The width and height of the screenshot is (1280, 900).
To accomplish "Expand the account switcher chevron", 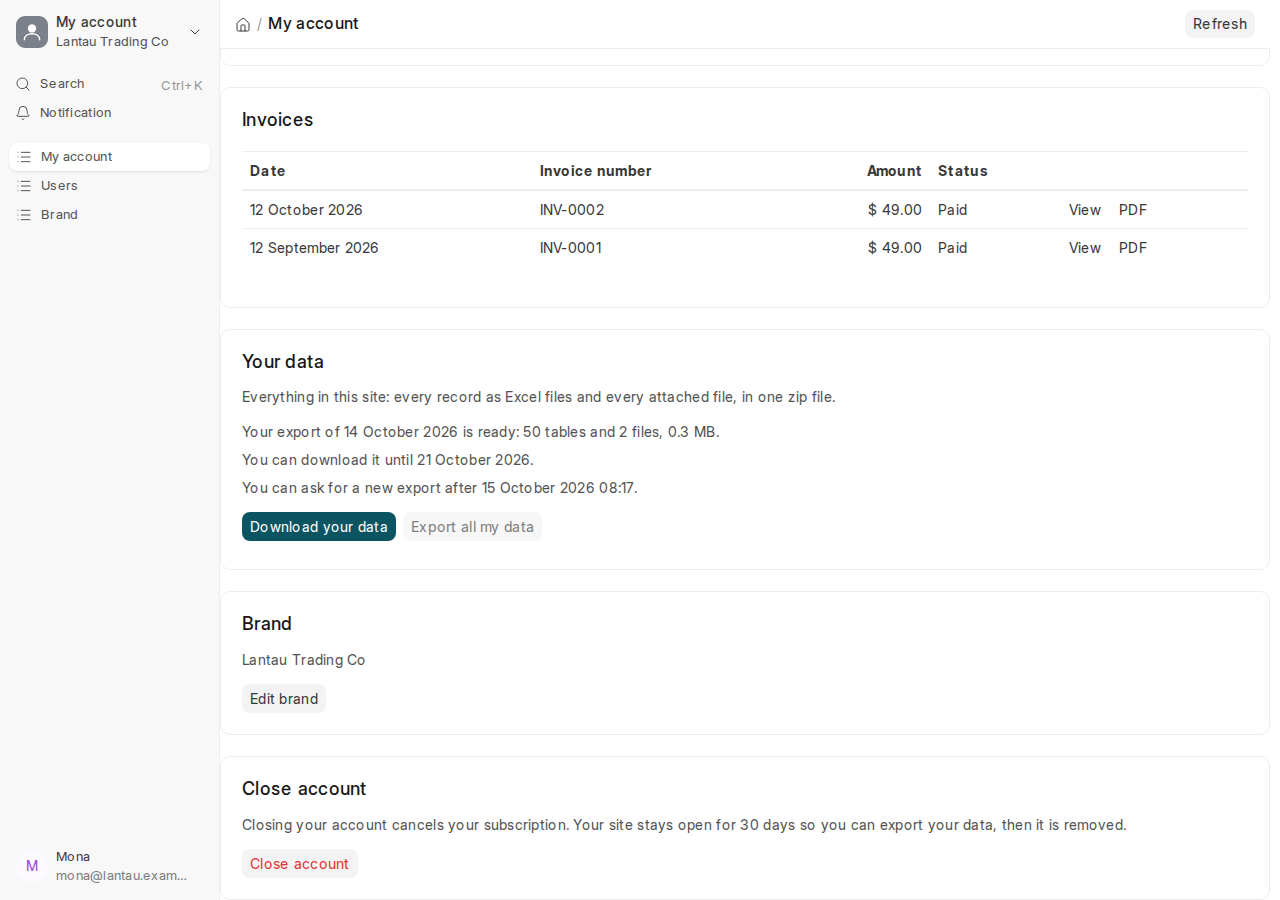I will 195,32.
